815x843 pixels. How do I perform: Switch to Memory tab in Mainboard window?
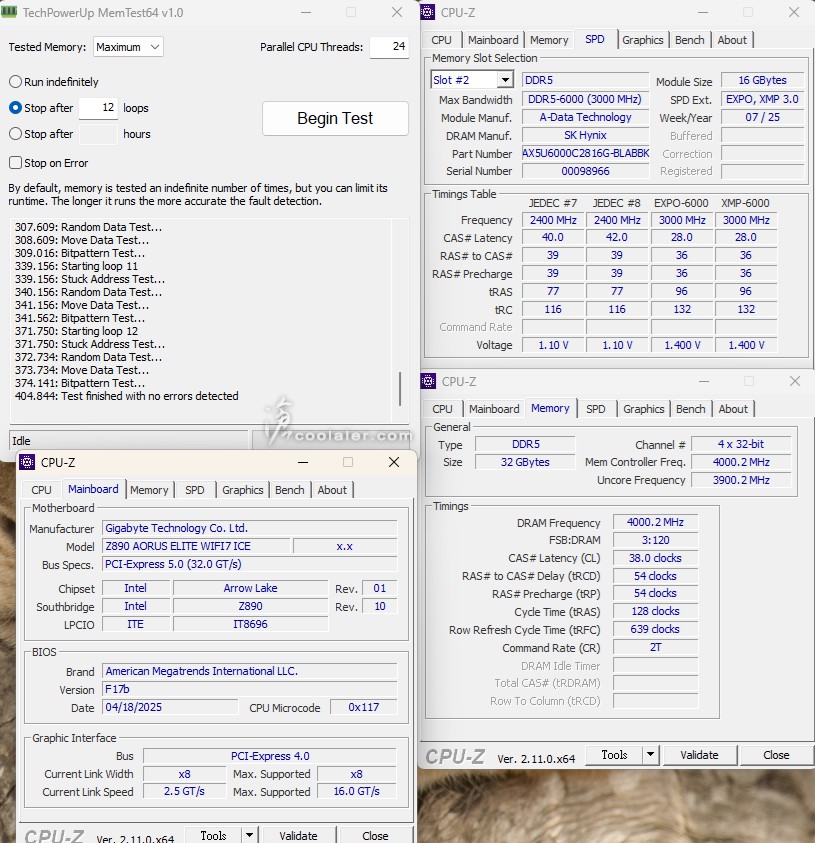pos(149,490)
